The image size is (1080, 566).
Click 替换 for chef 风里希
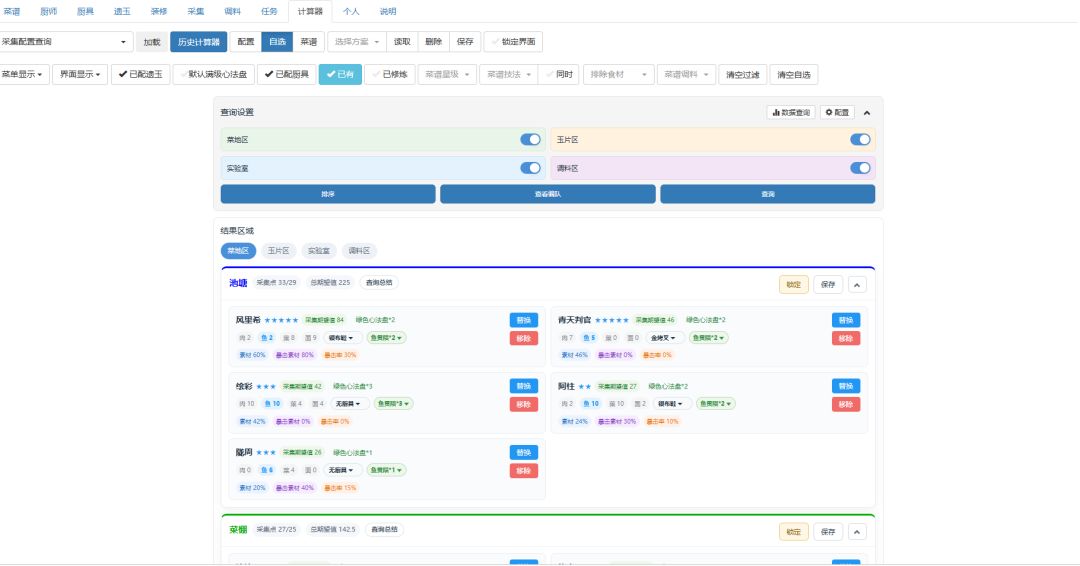click(x=523, y=320)
